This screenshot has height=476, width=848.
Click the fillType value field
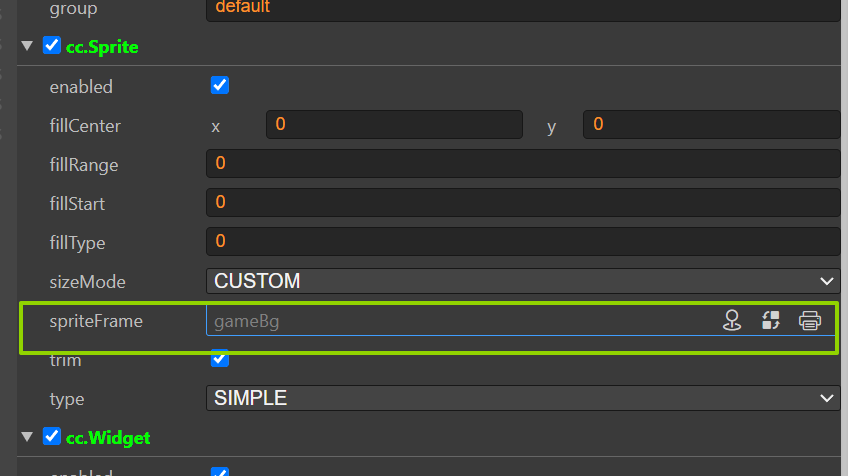tap(523, 241)
